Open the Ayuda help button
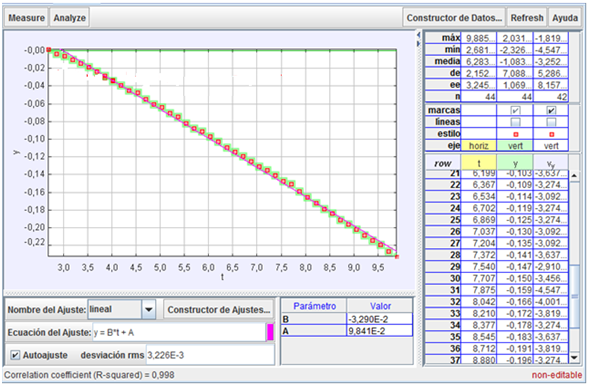This screenshot has width=590, height=387. tap(565, 18)
